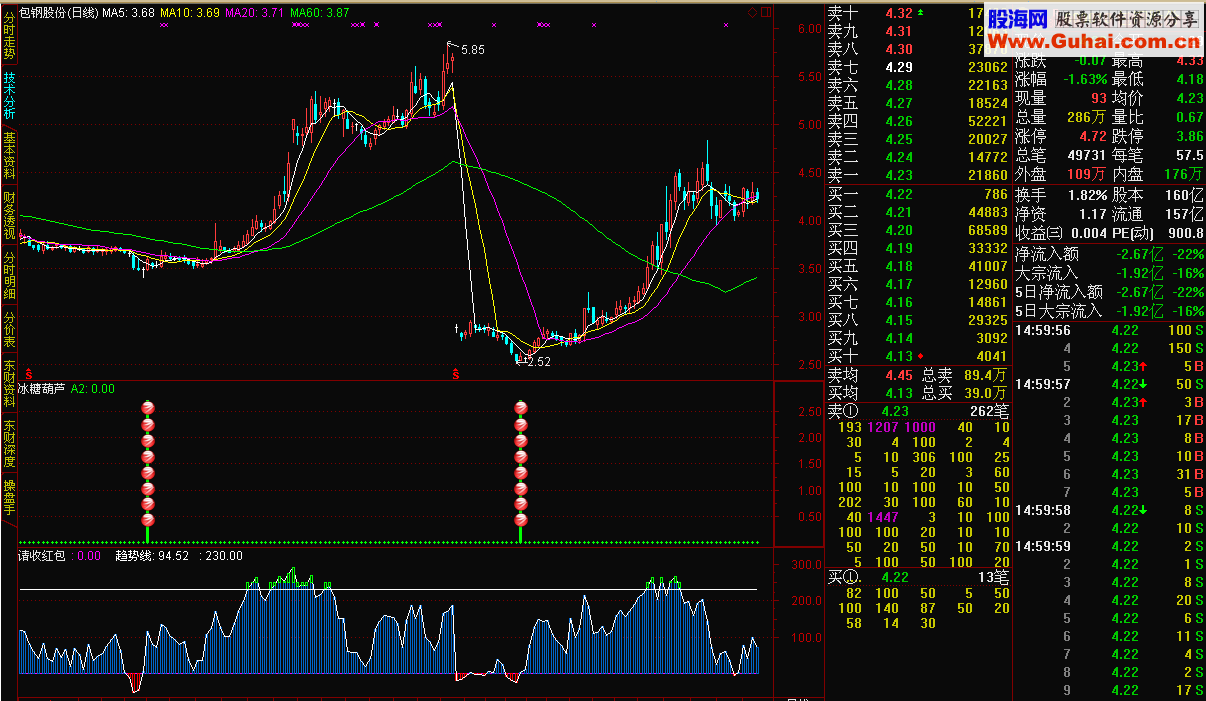Click the 趋势线: 94.52 value label
This screenshot has height=701, width=1206.
[x=152, y=556]
